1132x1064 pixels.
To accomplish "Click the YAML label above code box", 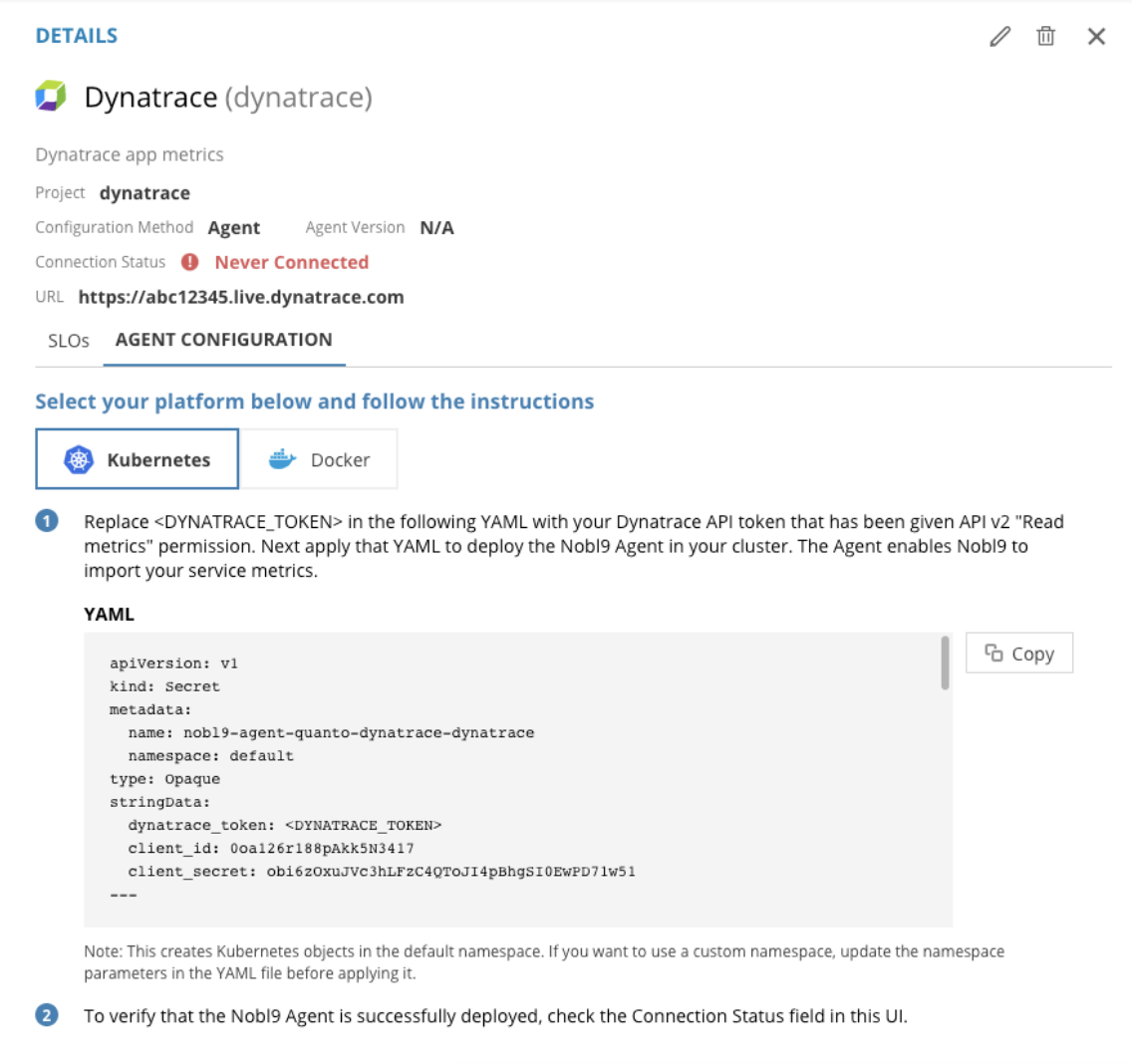I will [x=109, y=615].
